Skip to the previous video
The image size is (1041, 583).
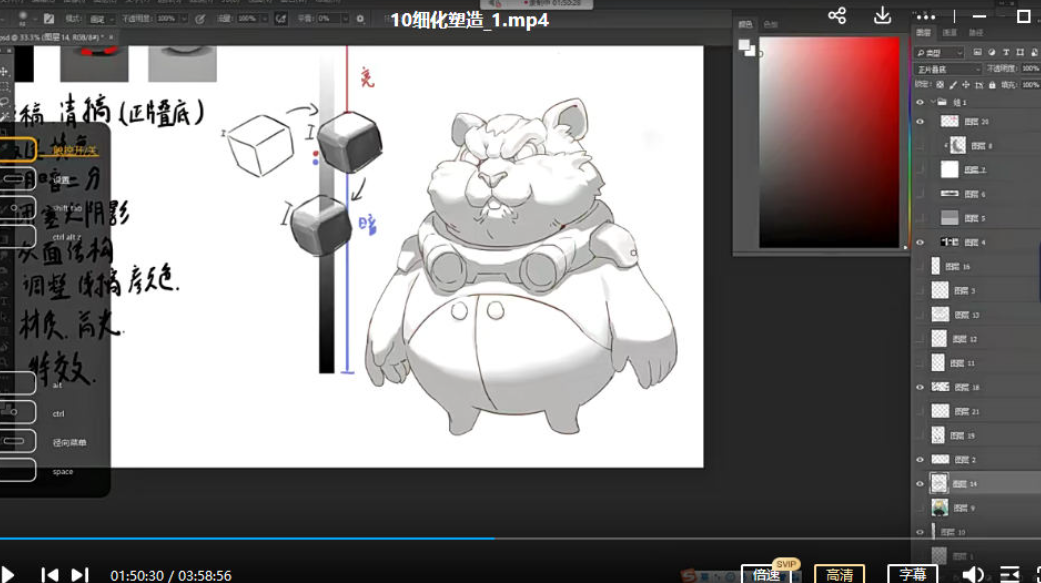point(49,574)
